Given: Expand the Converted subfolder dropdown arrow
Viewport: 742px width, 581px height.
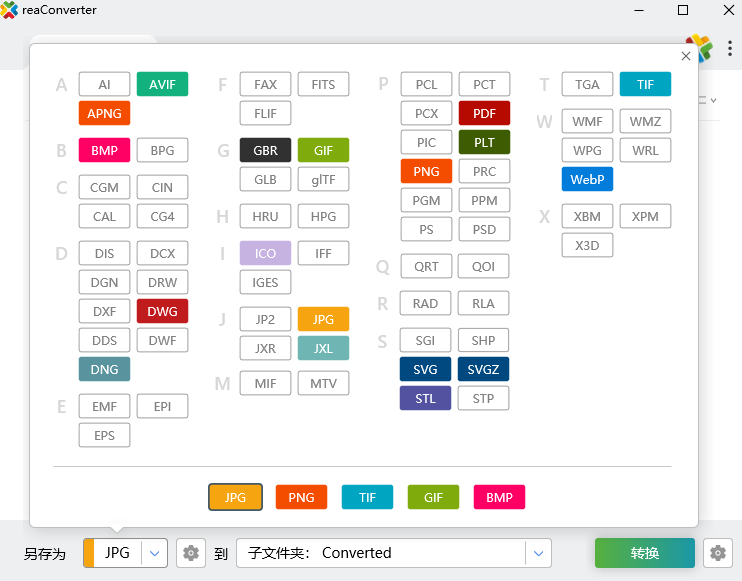Looking at the screenshot, I should click(538, 553).
